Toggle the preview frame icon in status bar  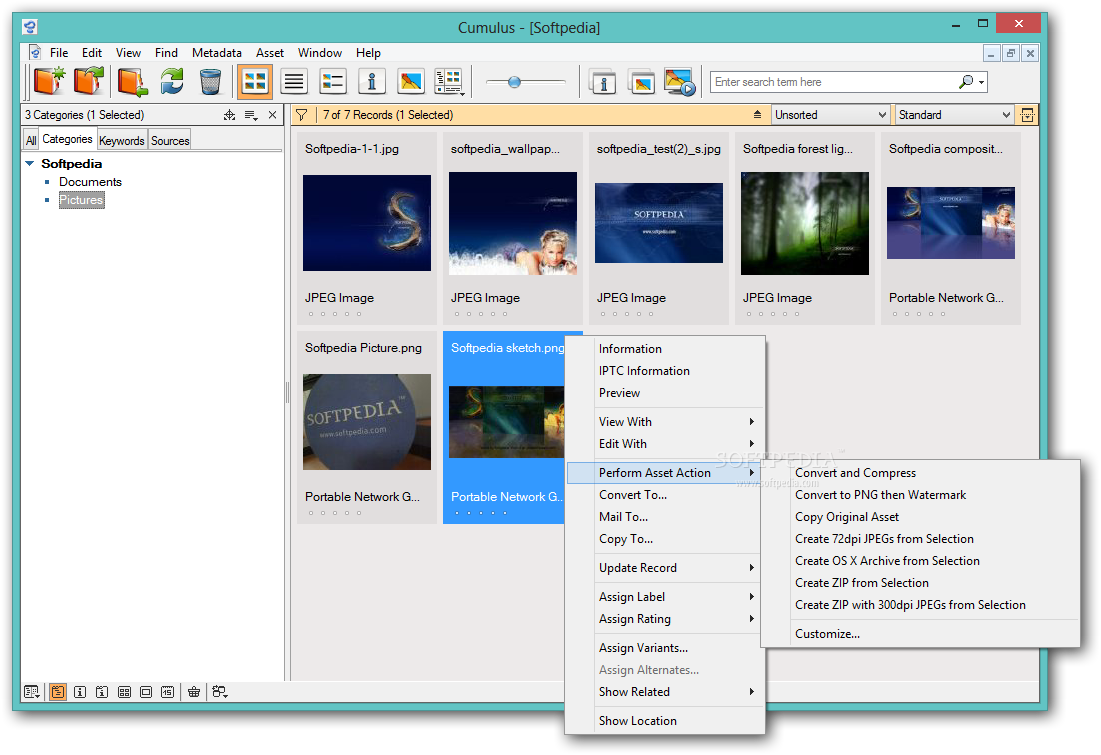click(146, 692)
